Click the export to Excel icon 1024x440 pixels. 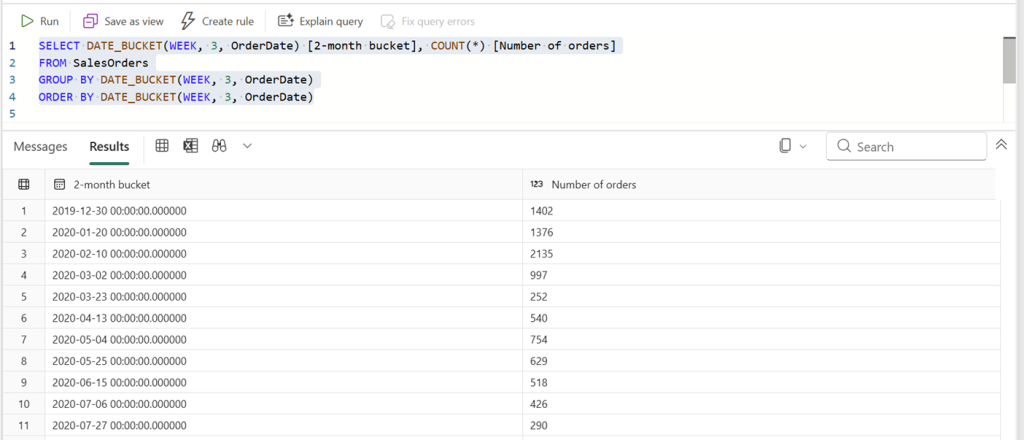tap(190, 146)
